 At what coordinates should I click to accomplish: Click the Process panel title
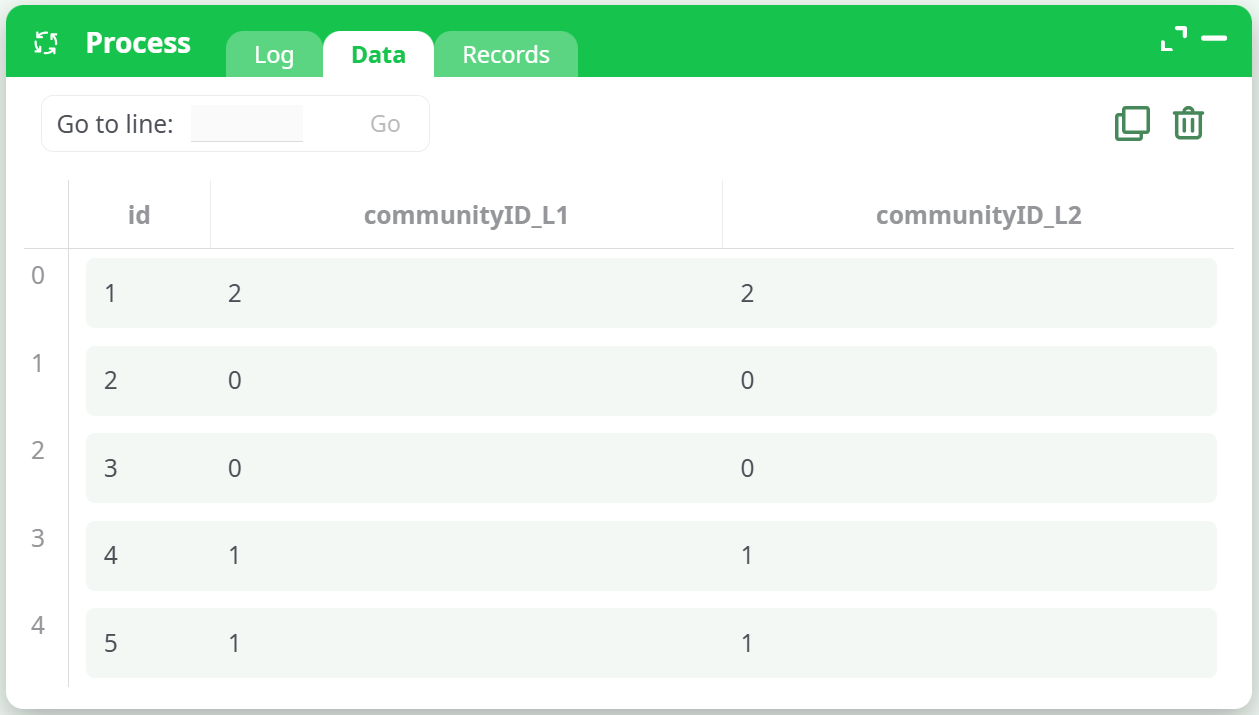point(138,42)
